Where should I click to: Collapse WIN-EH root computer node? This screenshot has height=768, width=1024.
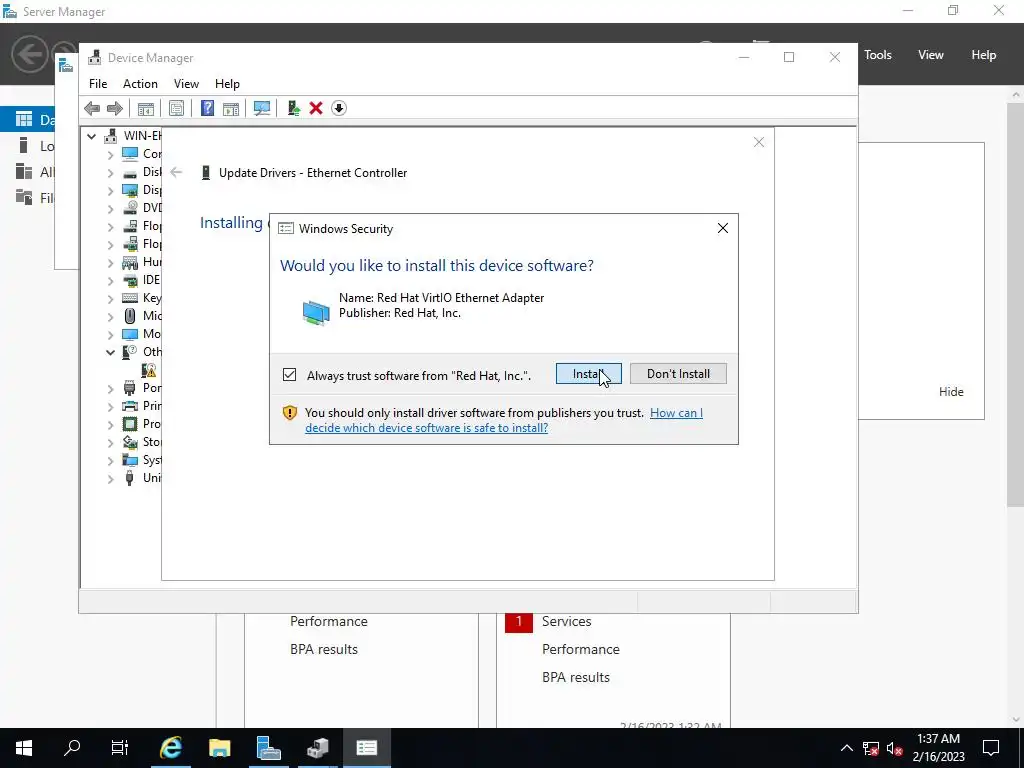coord(92,136)
